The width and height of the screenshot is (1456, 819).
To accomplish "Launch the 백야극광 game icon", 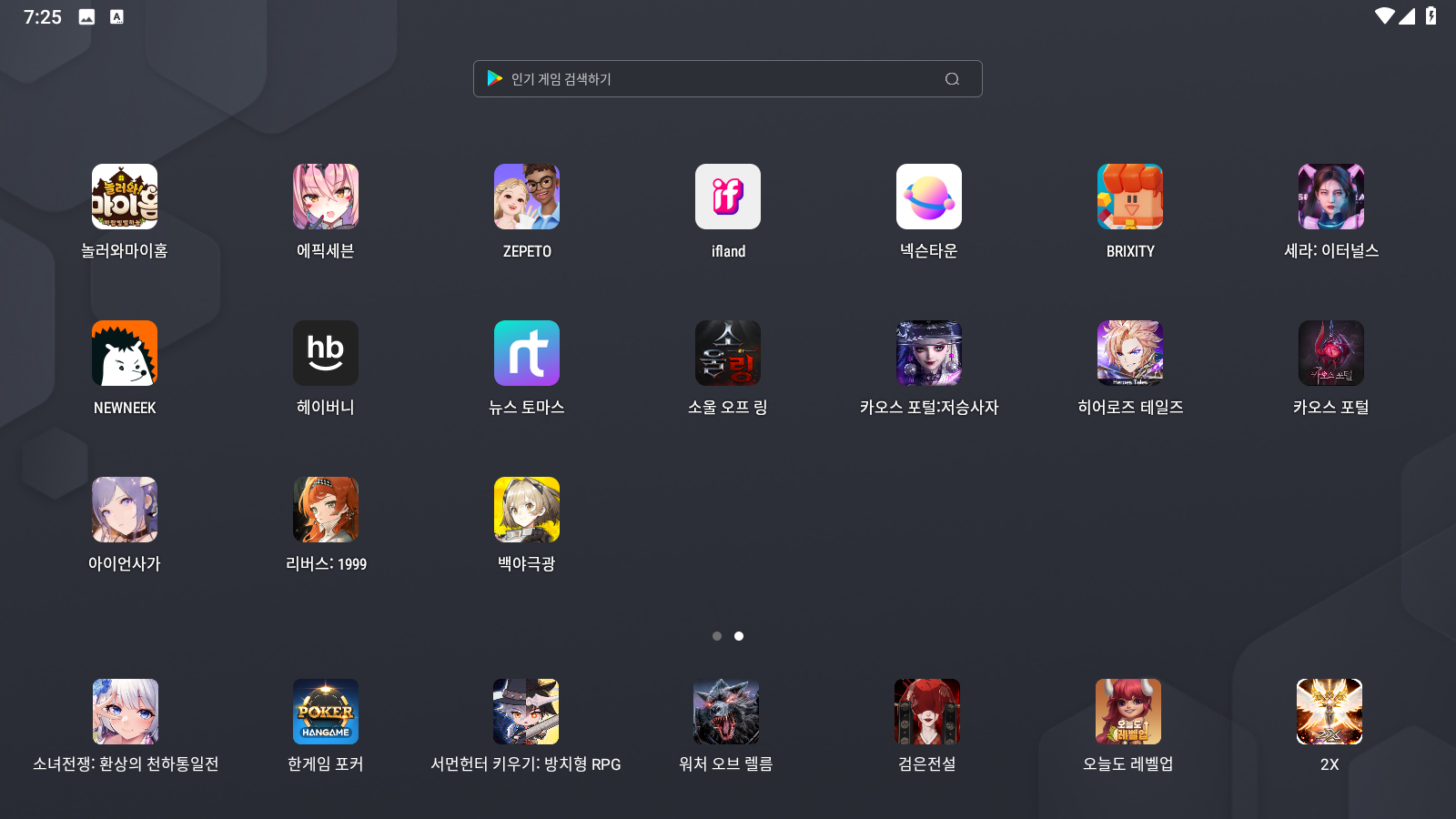I will [527, 510].
